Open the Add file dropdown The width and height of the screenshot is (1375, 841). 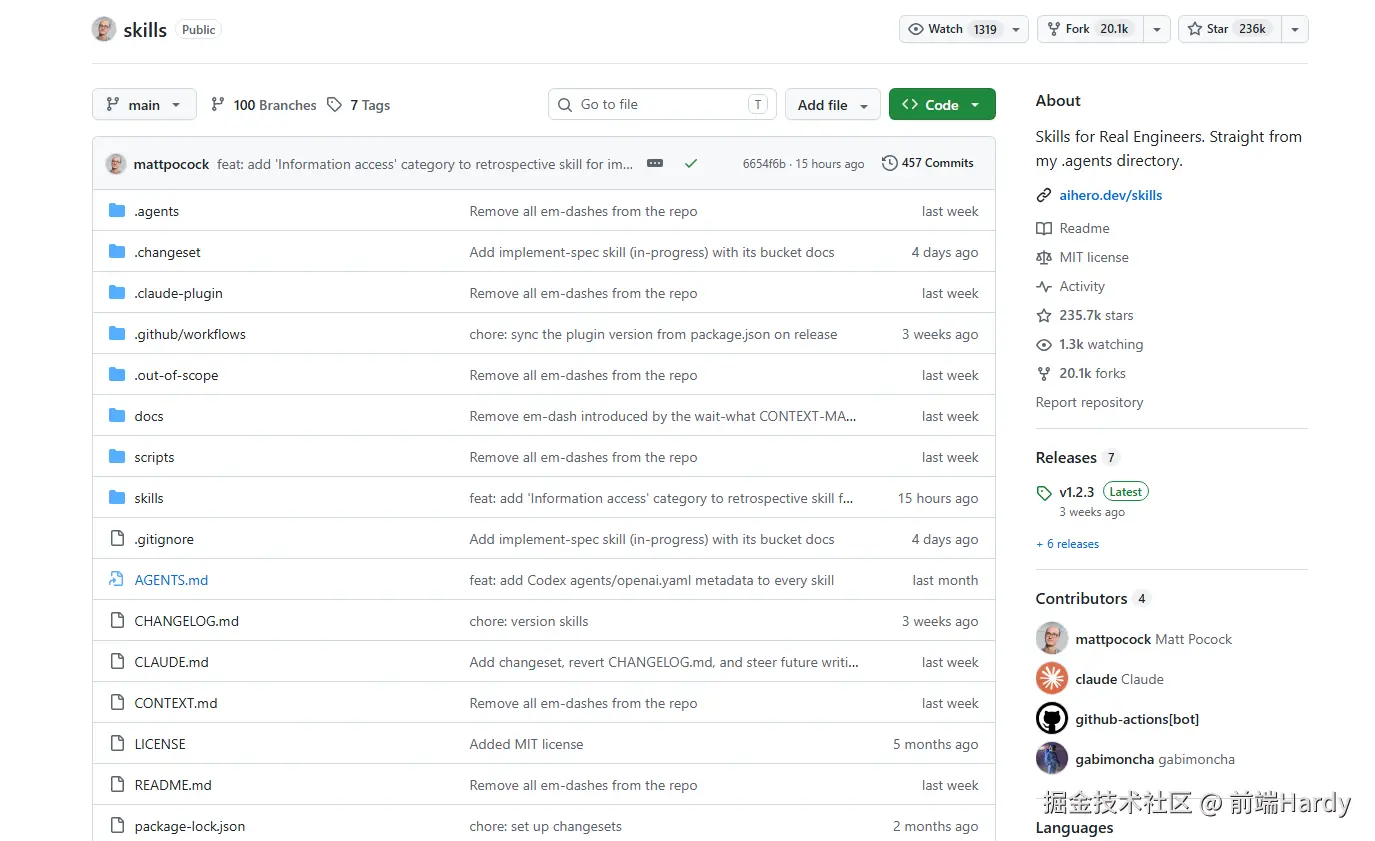(x=833, y=105)
